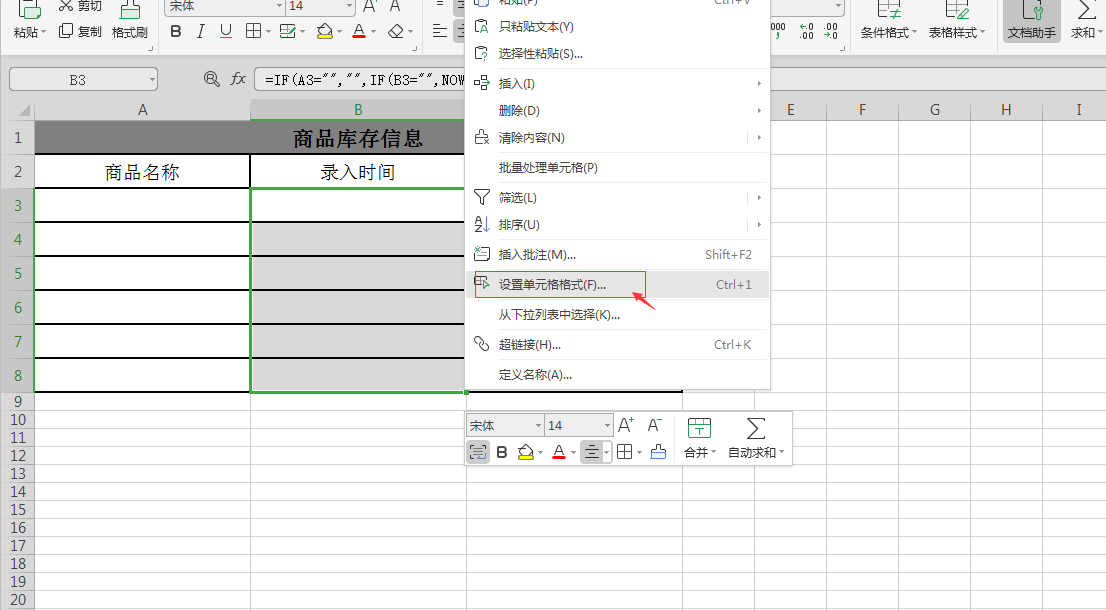
Task: Choose Define Name (定义名称) in context menu
Action: point(617,374)
